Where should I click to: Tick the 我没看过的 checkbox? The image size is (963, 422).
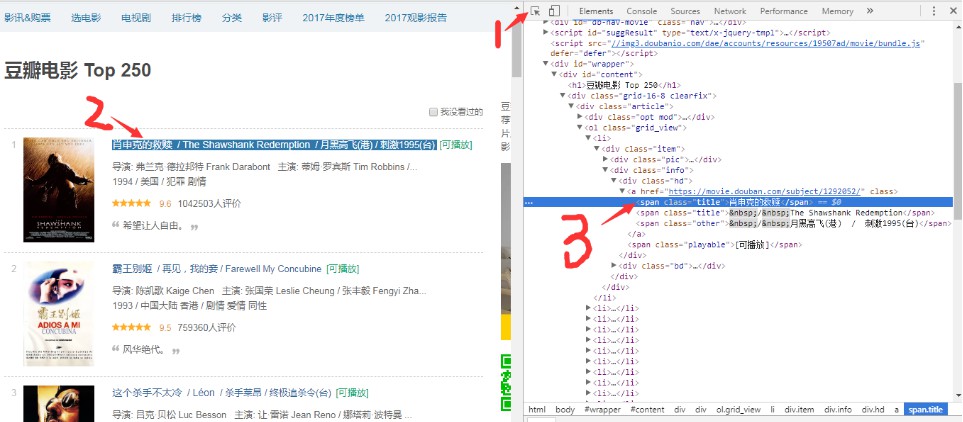point(433,112)
